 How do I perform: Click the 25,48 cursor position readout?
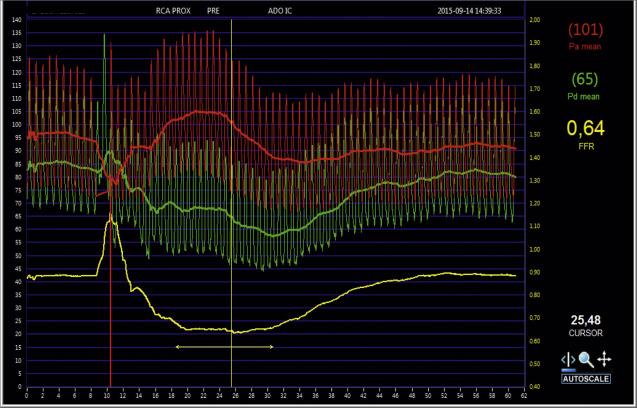coord(585,320)
